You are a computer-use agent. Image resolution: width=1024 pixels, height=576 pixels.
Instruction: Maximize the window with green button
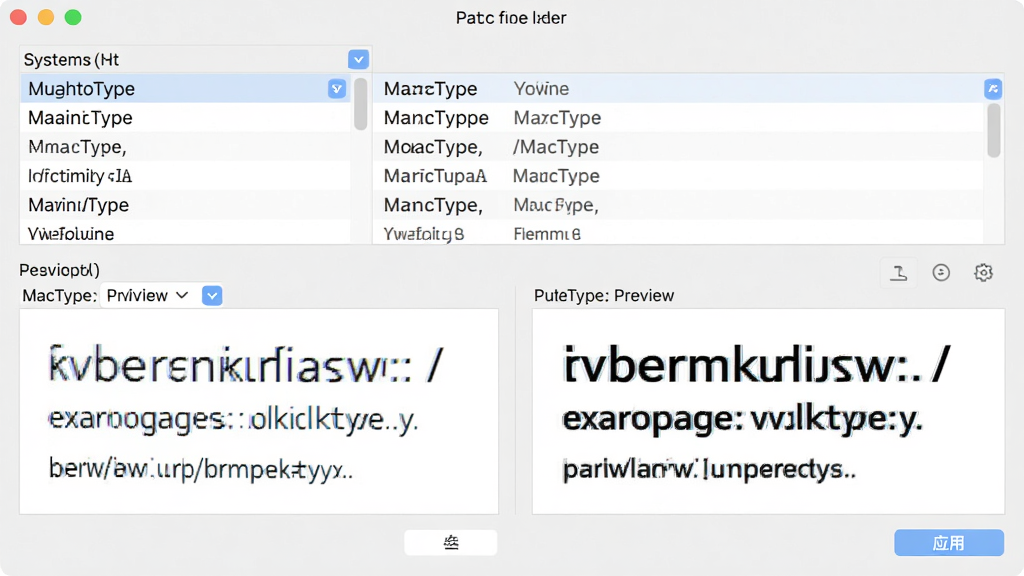point(73,18)
